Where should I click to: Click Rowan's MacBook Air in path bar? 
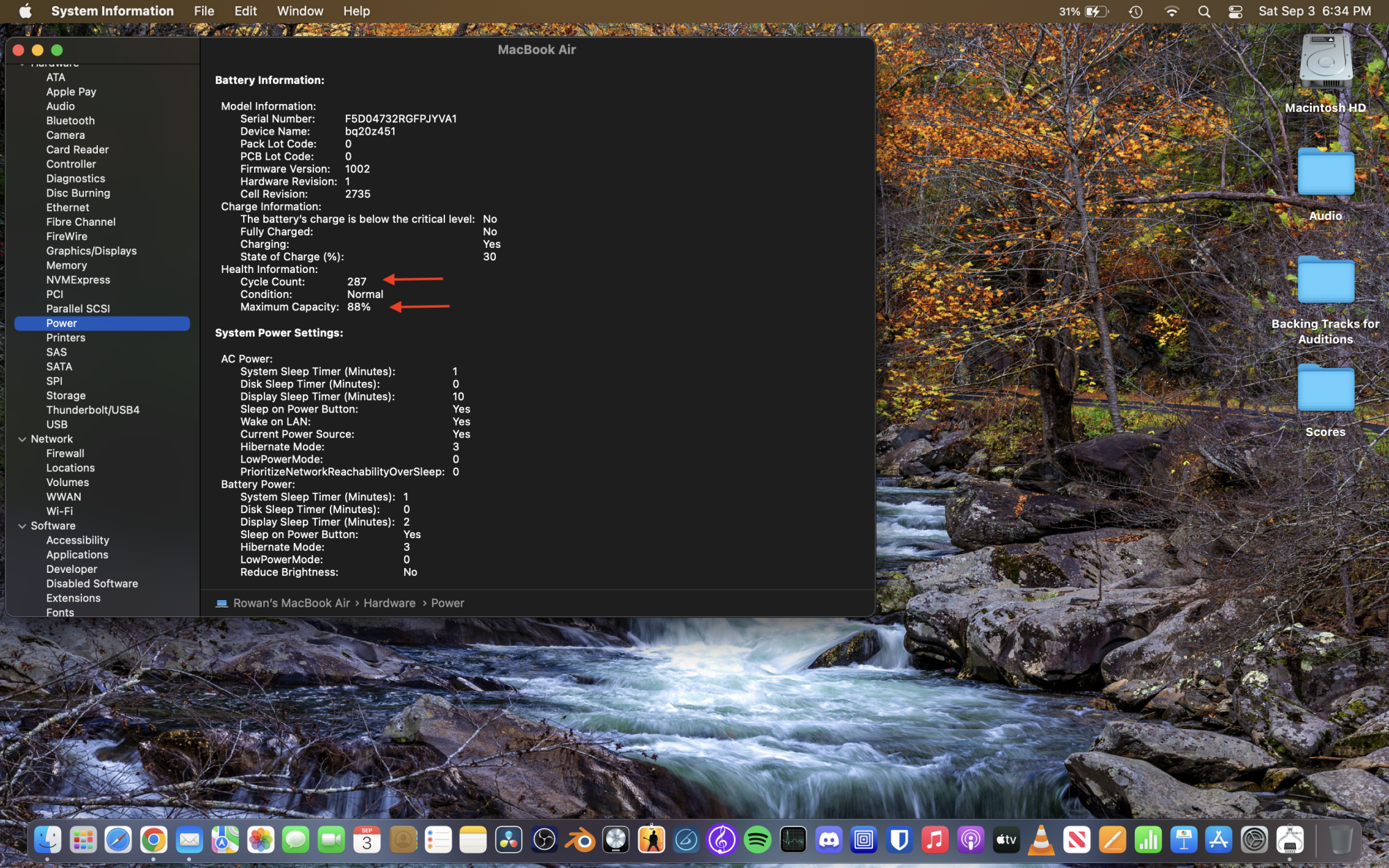[291, 603]
